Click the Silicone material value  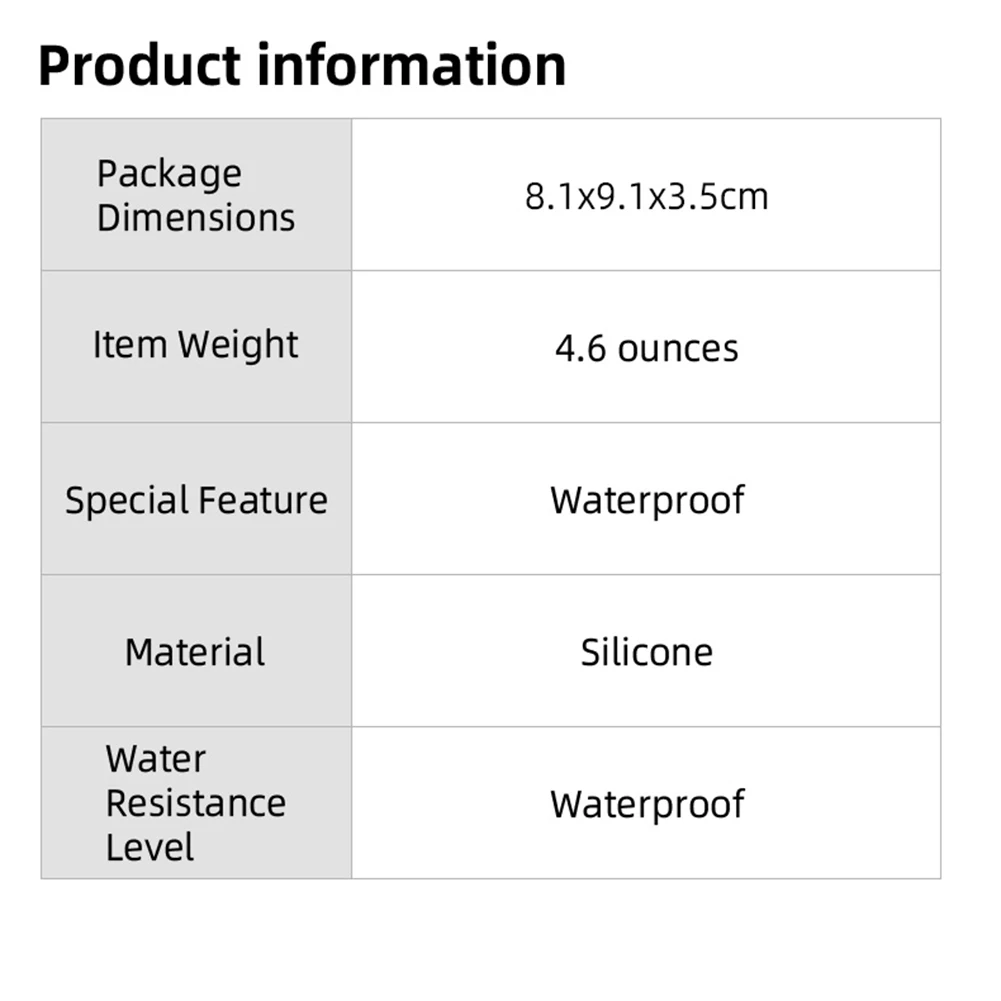(x=646, y=652)
